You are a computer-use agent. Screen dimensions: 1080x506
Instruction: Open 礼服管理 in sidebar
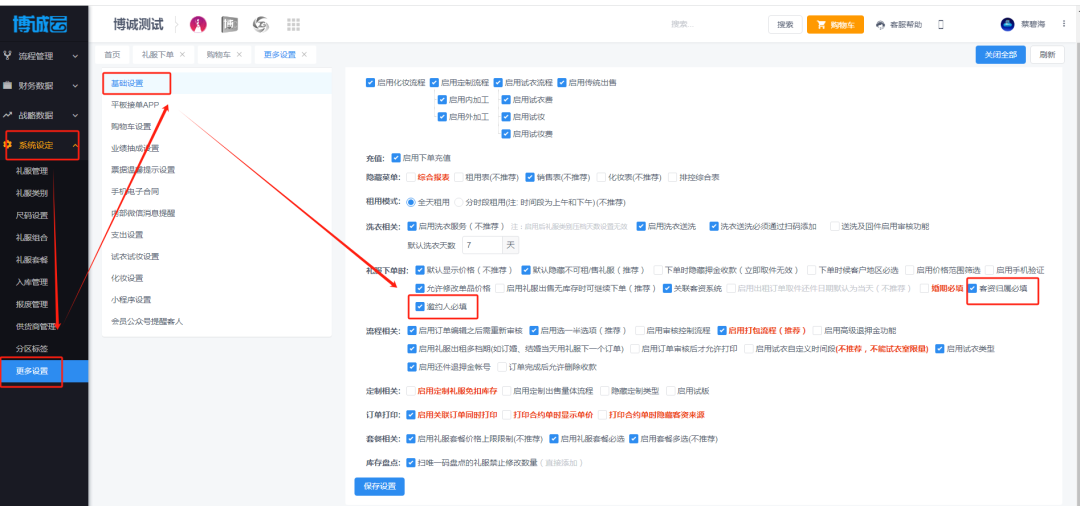[x=32, y=171]
